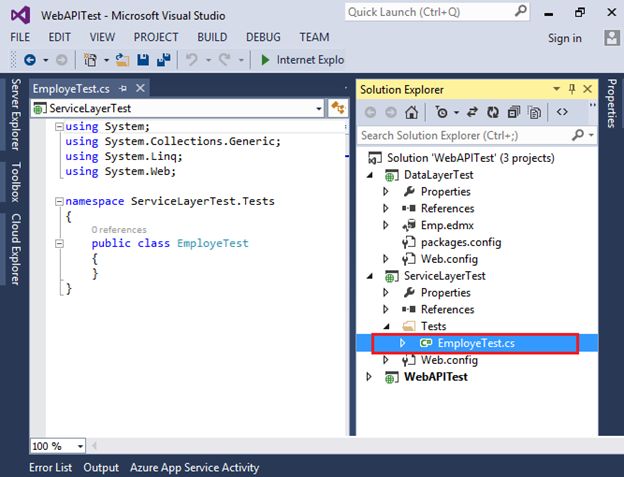
Task: Click the Redo toolbar icon
Action: 225,60
